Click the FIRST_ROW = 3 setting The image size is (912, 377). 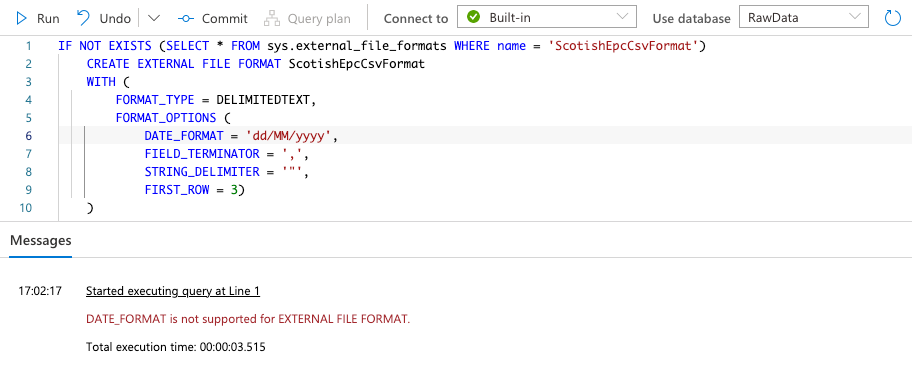191,190
